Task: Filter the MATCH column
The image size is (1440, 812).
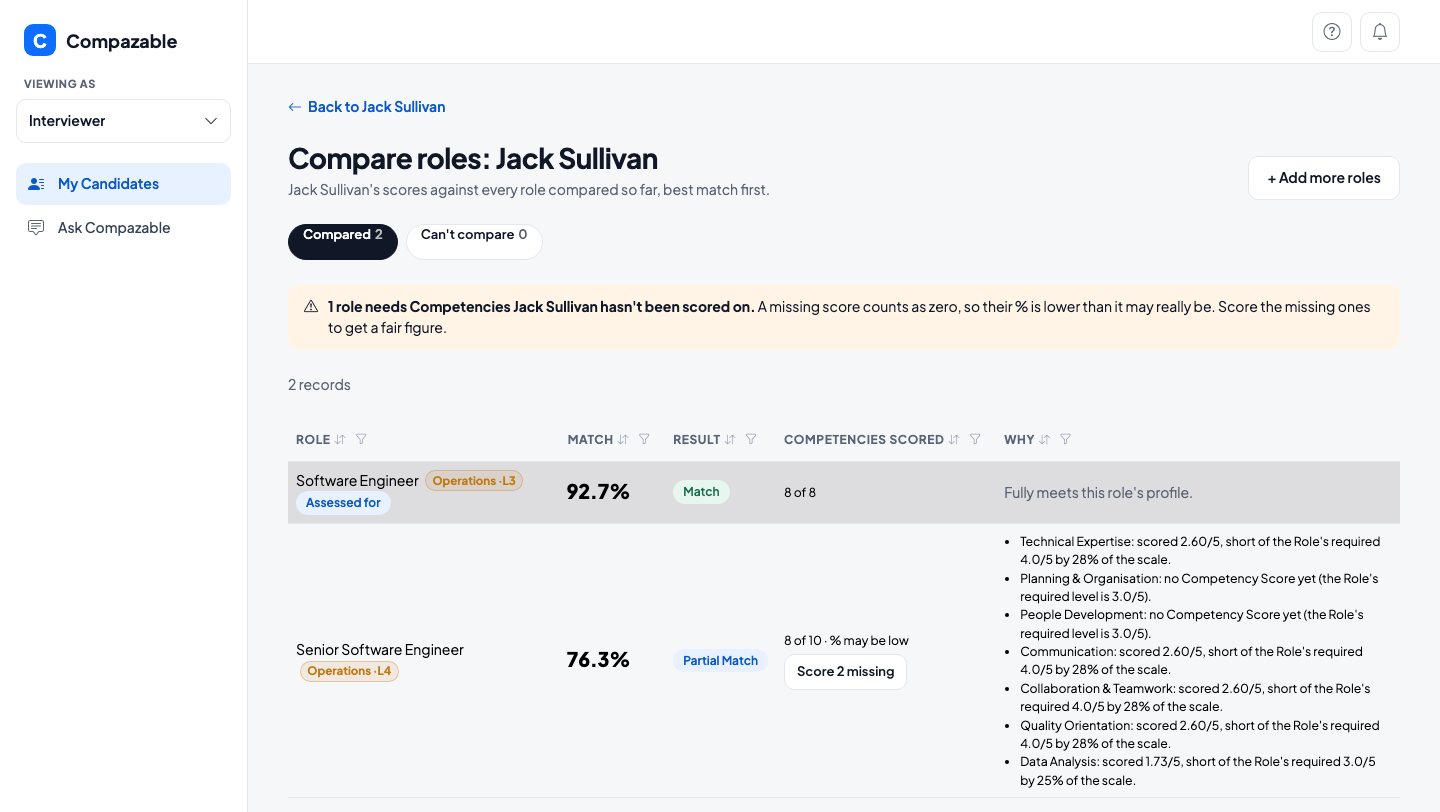Action: coord(644,439)
